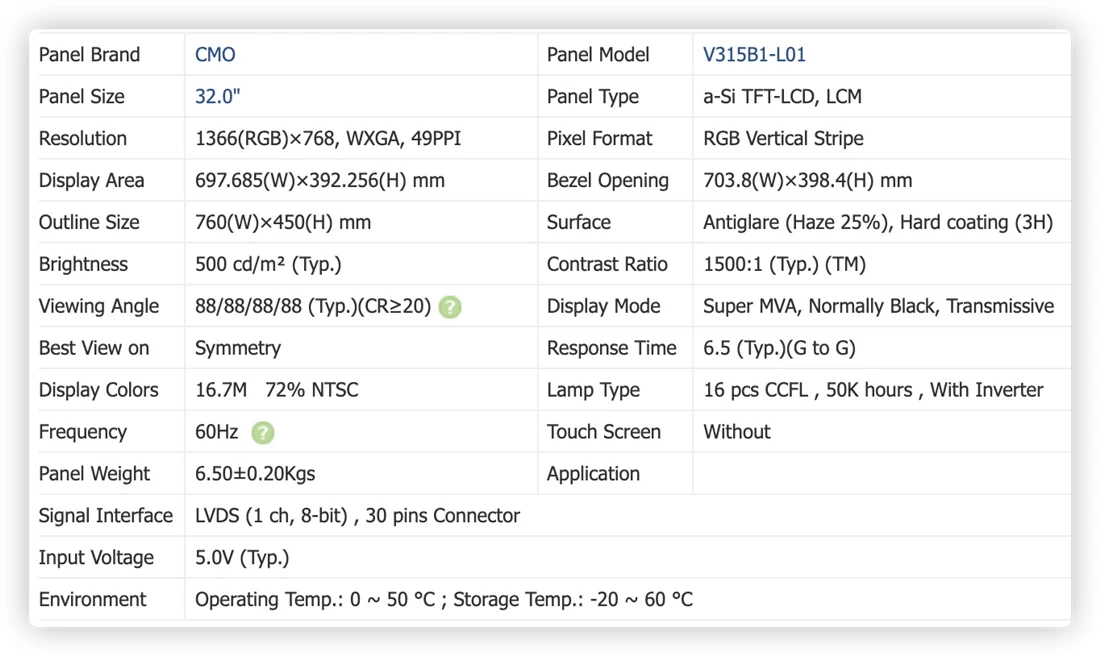1100x656 pixels.
Task: Click the 1500:1 (Typ.) (TM) value
Action: pos(784,265)
